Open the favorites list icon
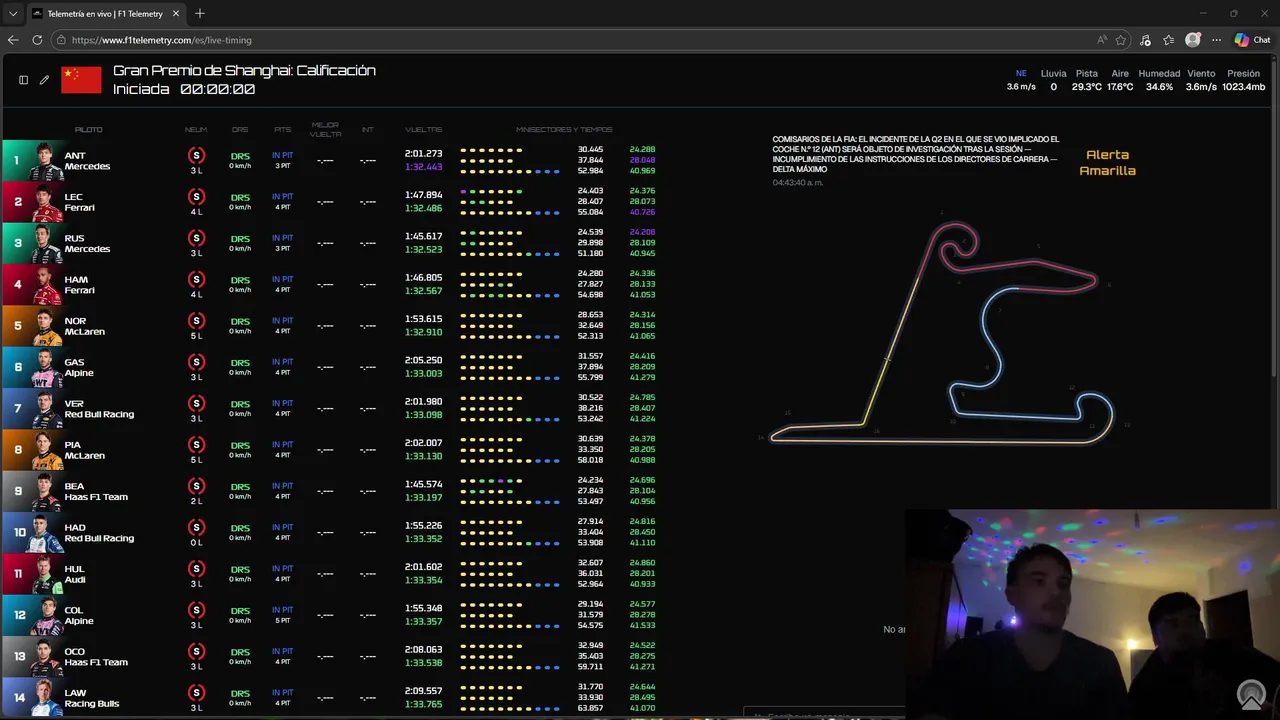Image resolution: width=1280 pixels, height=720 pixels. point(1168,40)
